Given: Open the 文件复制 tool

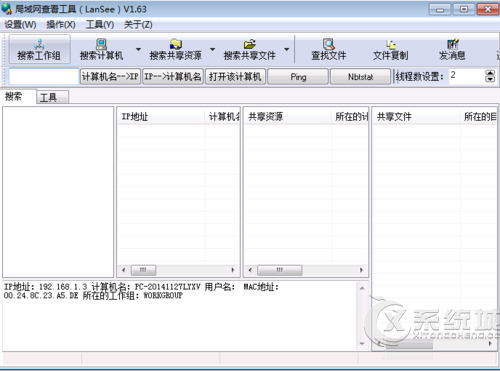Looking at the screenshot, I should 391,49.
